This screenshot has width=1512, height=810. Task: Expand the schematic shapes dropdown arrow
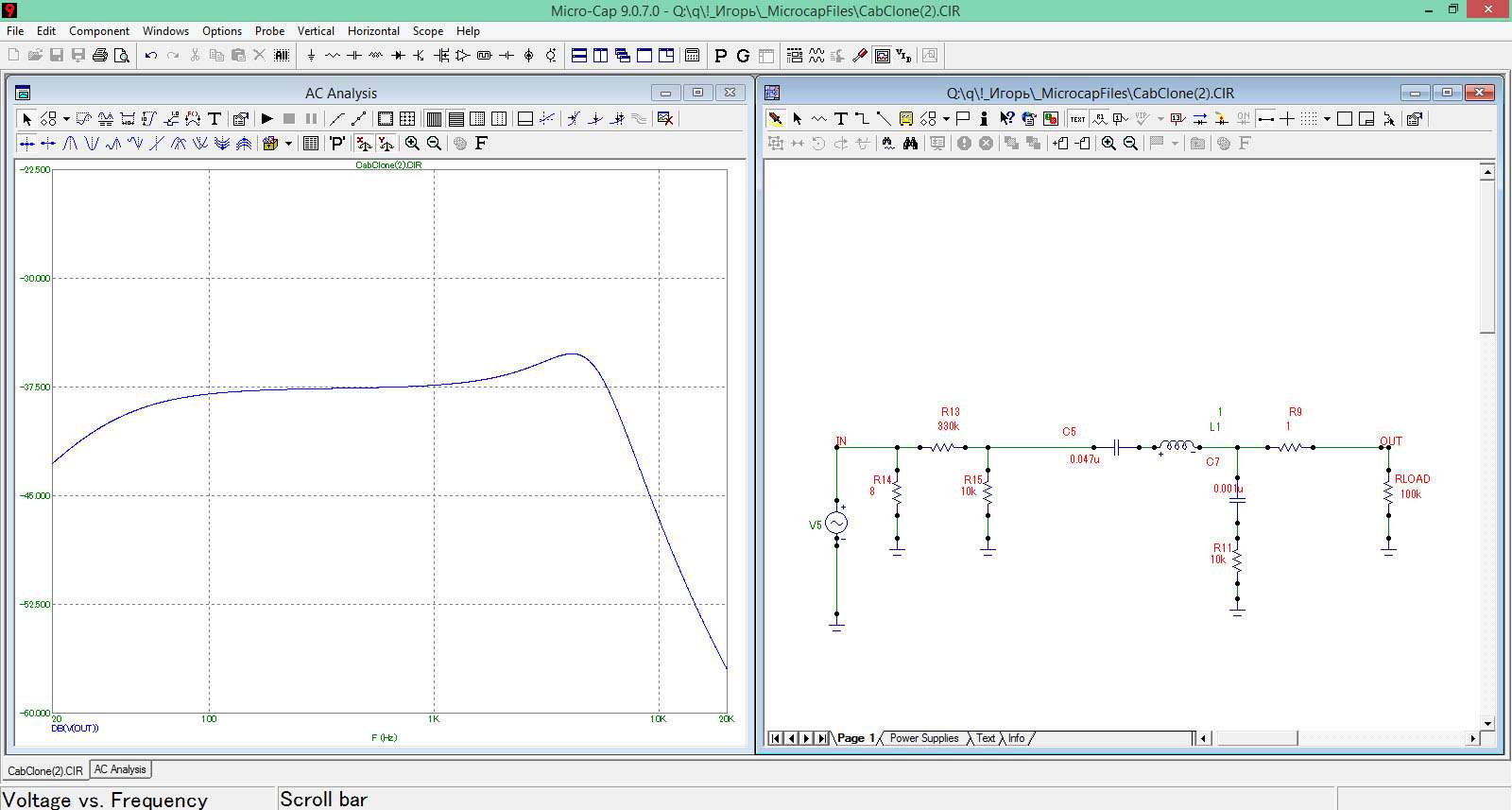click(x=946, y=119)
